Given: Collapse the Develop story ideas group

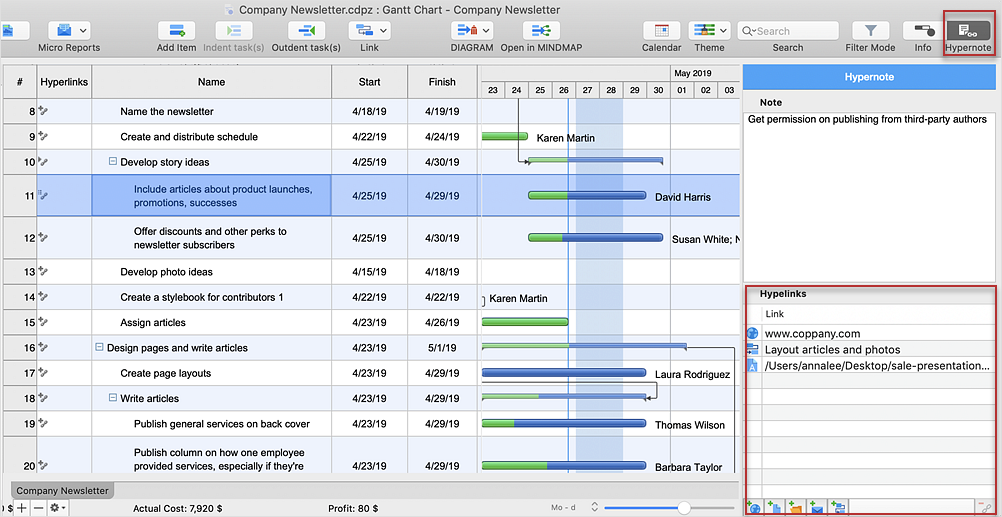Looking at the screenshot, I should pyautogui.click(x=113, y=162).
